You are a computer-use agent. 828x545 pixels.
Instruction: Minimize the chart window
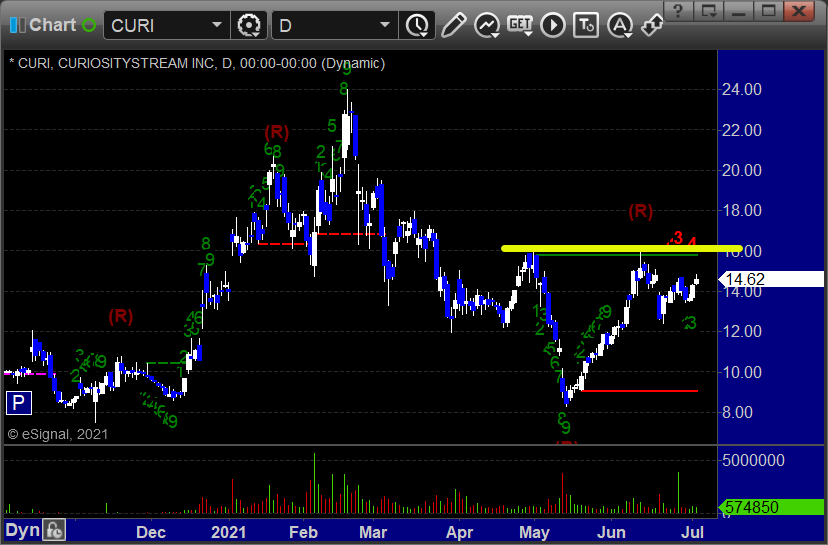coord(738,11)
